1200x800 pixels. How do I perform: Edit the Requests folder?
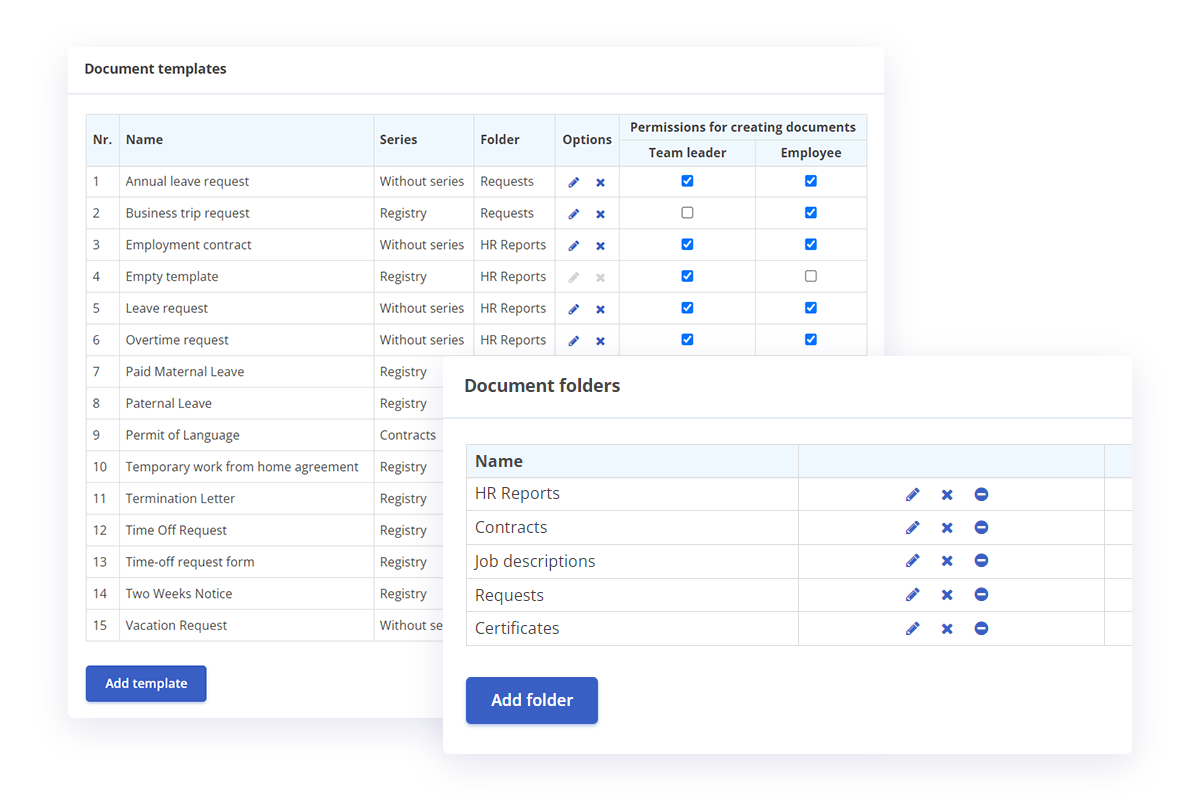(912, 595)
